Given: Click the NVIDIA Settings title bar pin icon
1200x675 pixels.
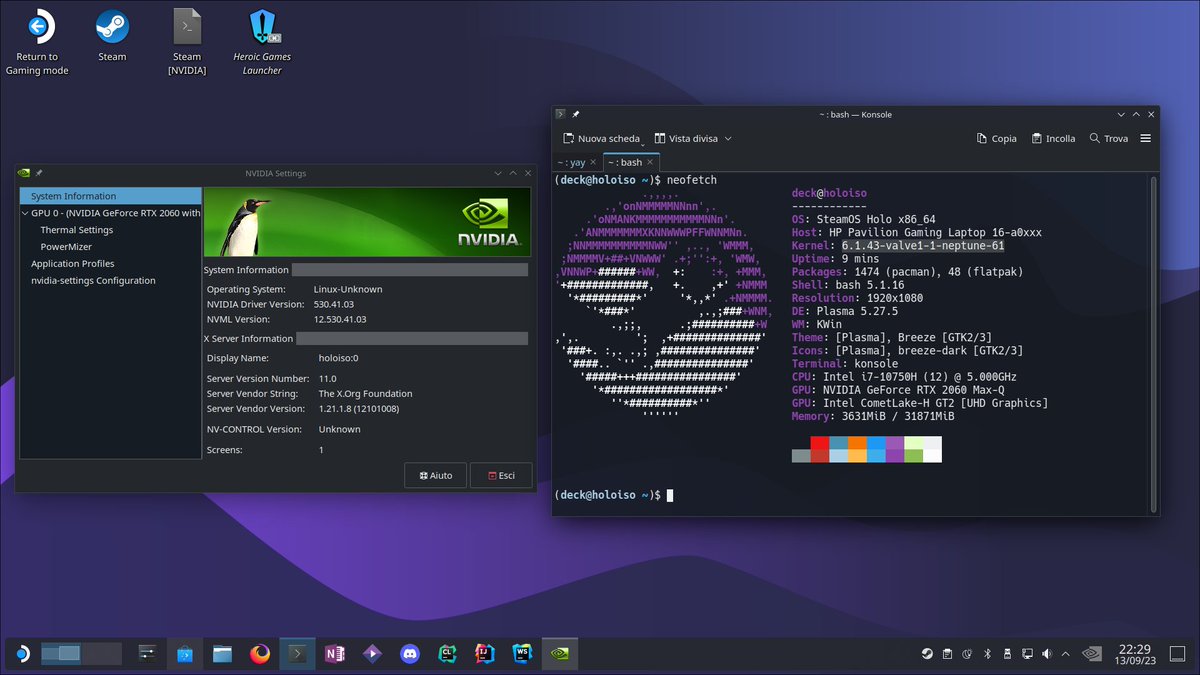Looking at the screenshot, I should tap(39, 173).
